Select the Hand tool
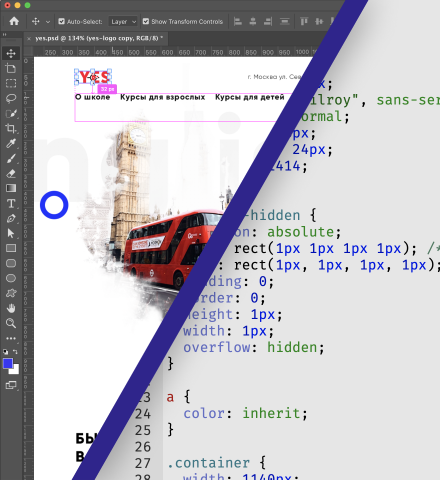The width and height of the screenshot is (440, 480). tap(11, 308)
